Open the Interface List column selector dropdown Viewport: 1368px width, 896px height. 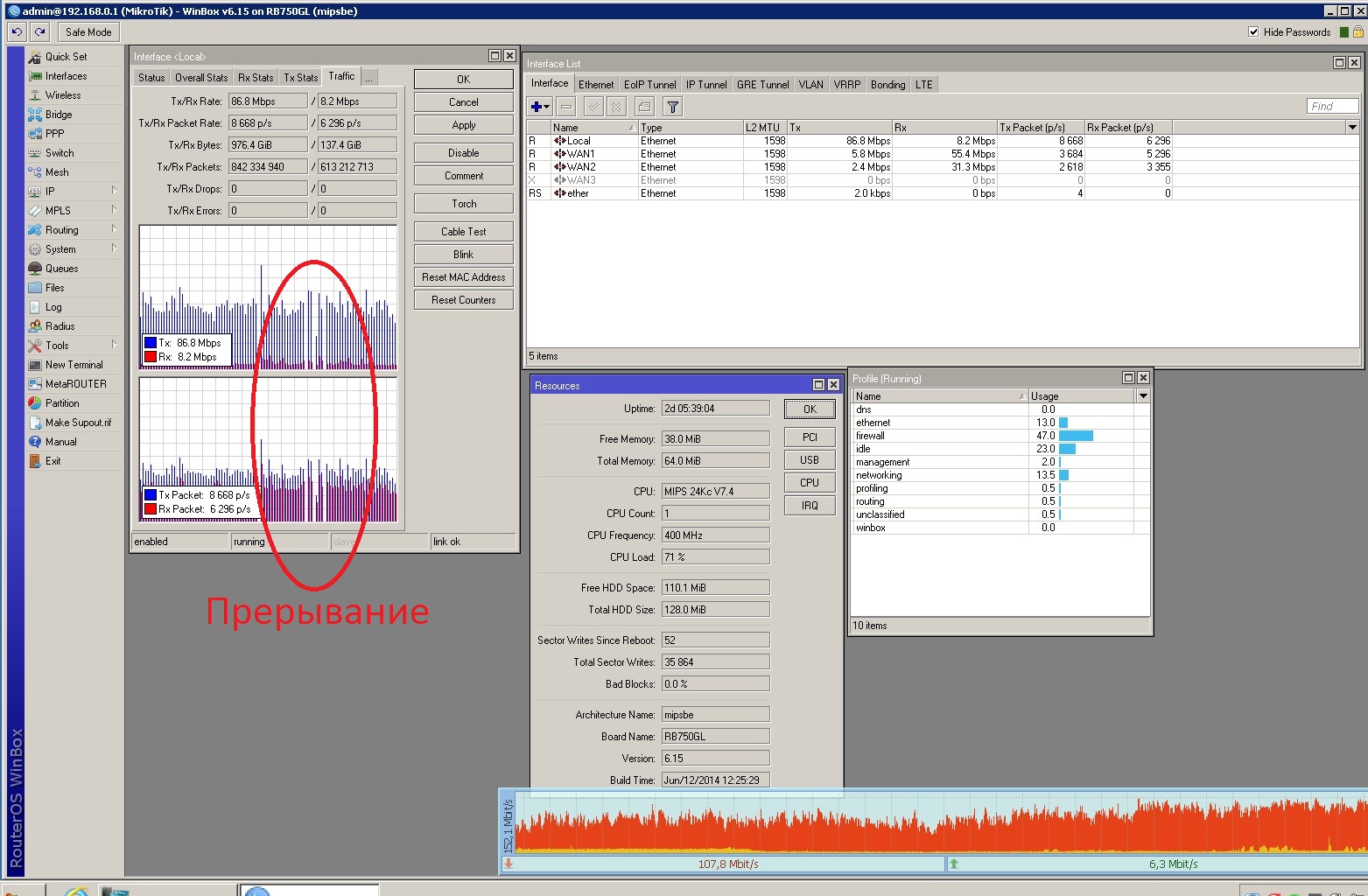pyautogui.click(x=1352, y=128)
